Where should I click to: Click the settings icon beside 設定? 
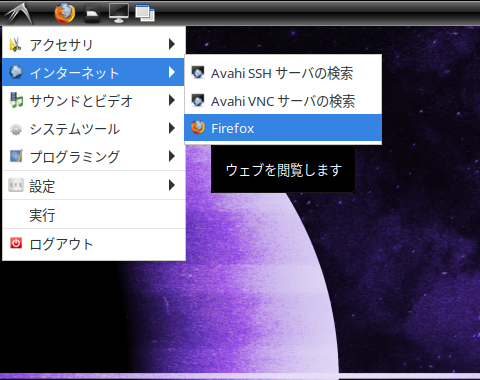(16, 185)
